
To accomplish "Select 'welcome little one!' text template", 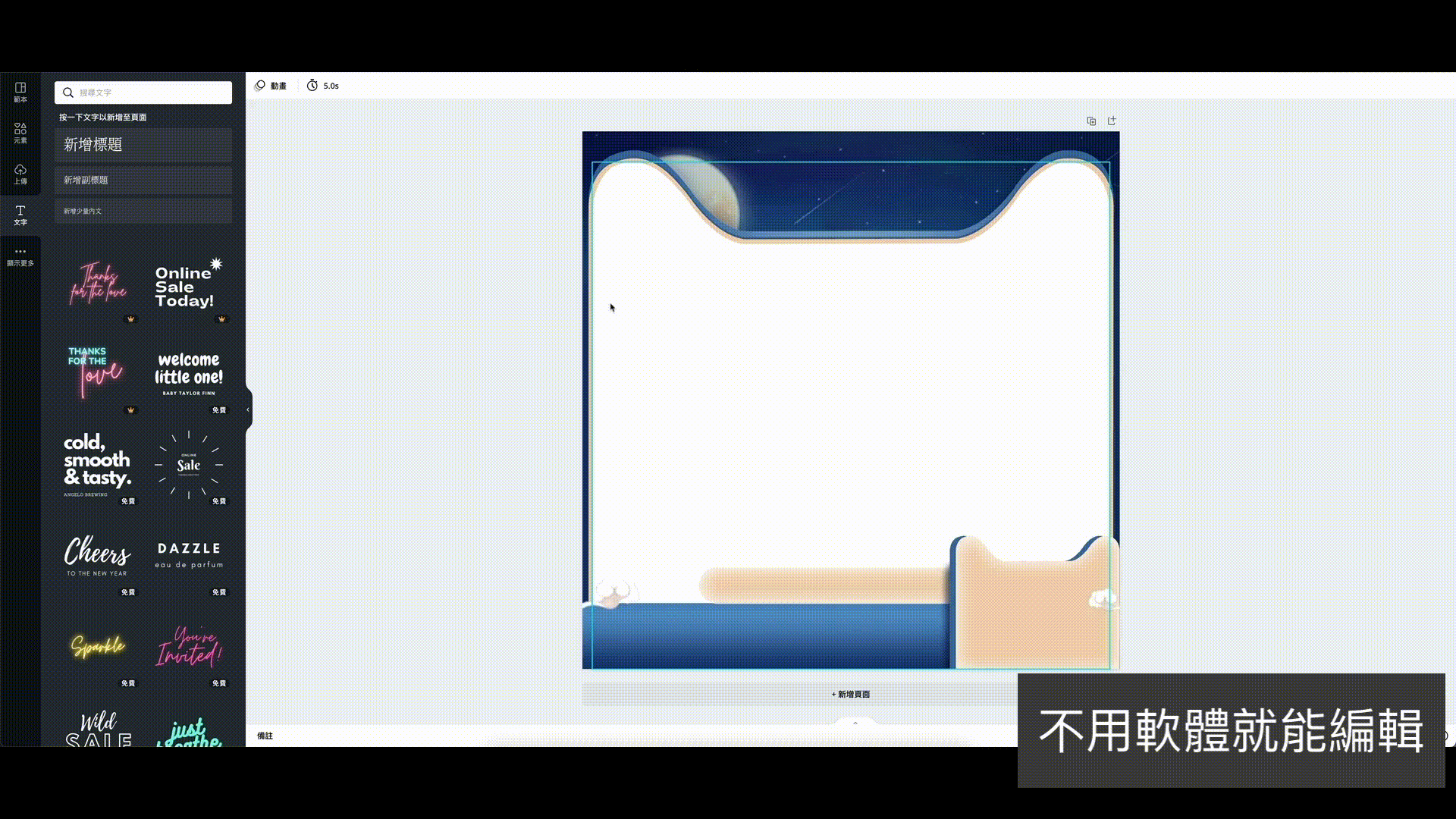I will point(189,375).
